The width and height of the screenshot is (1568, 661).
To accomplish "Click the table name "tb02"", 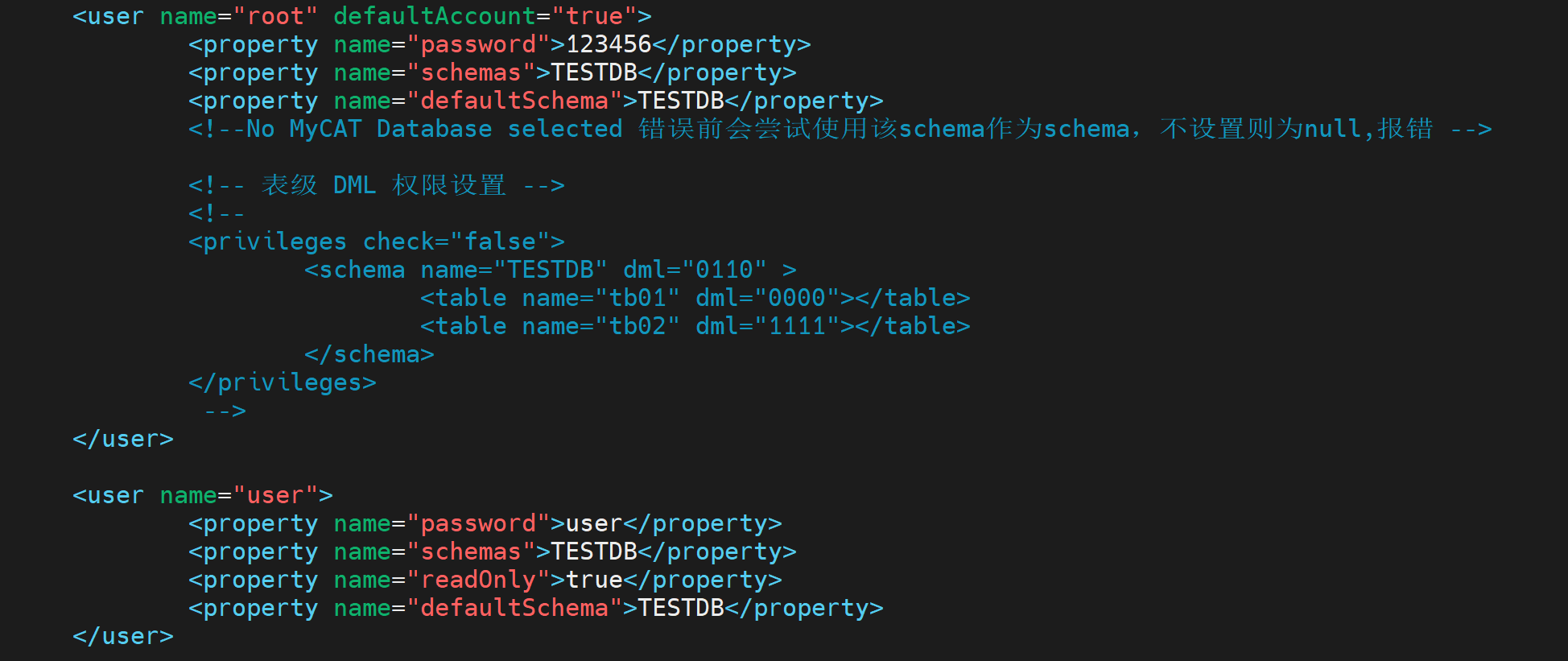I will click(x=638, y=326).
